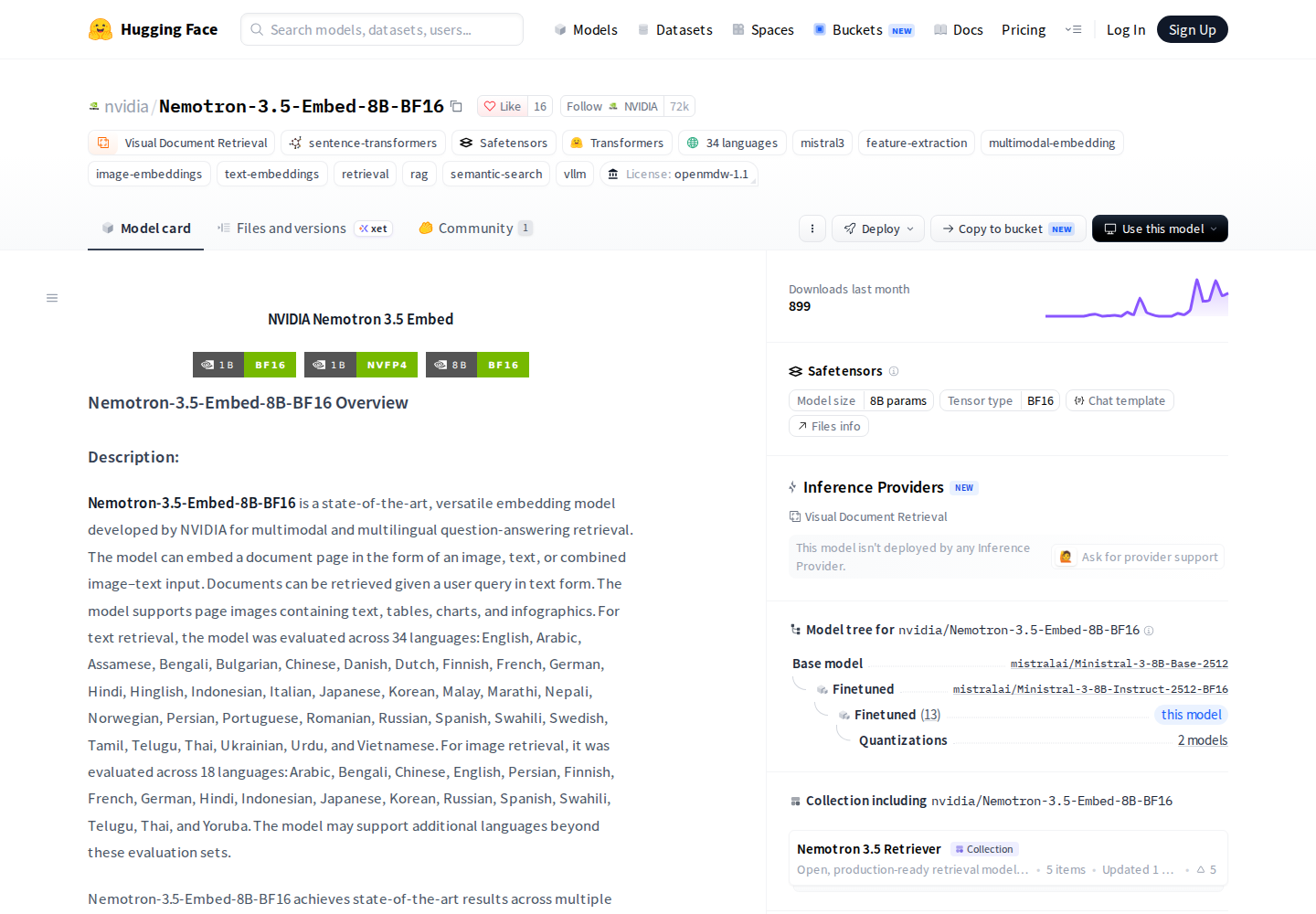Click the 1B NVFP4 badge
The height and width of the screenshot is (914, 1316).
[361, 365]
